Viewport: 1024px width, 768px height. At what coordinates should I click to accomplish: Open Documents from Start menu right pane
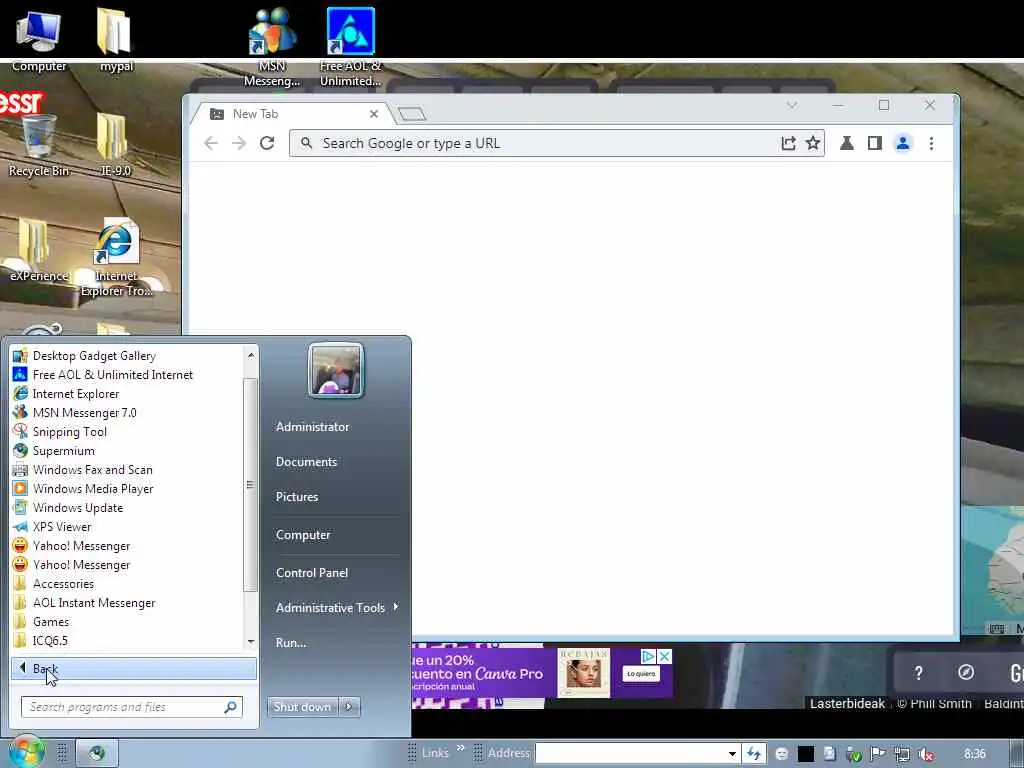click(306, 462)
